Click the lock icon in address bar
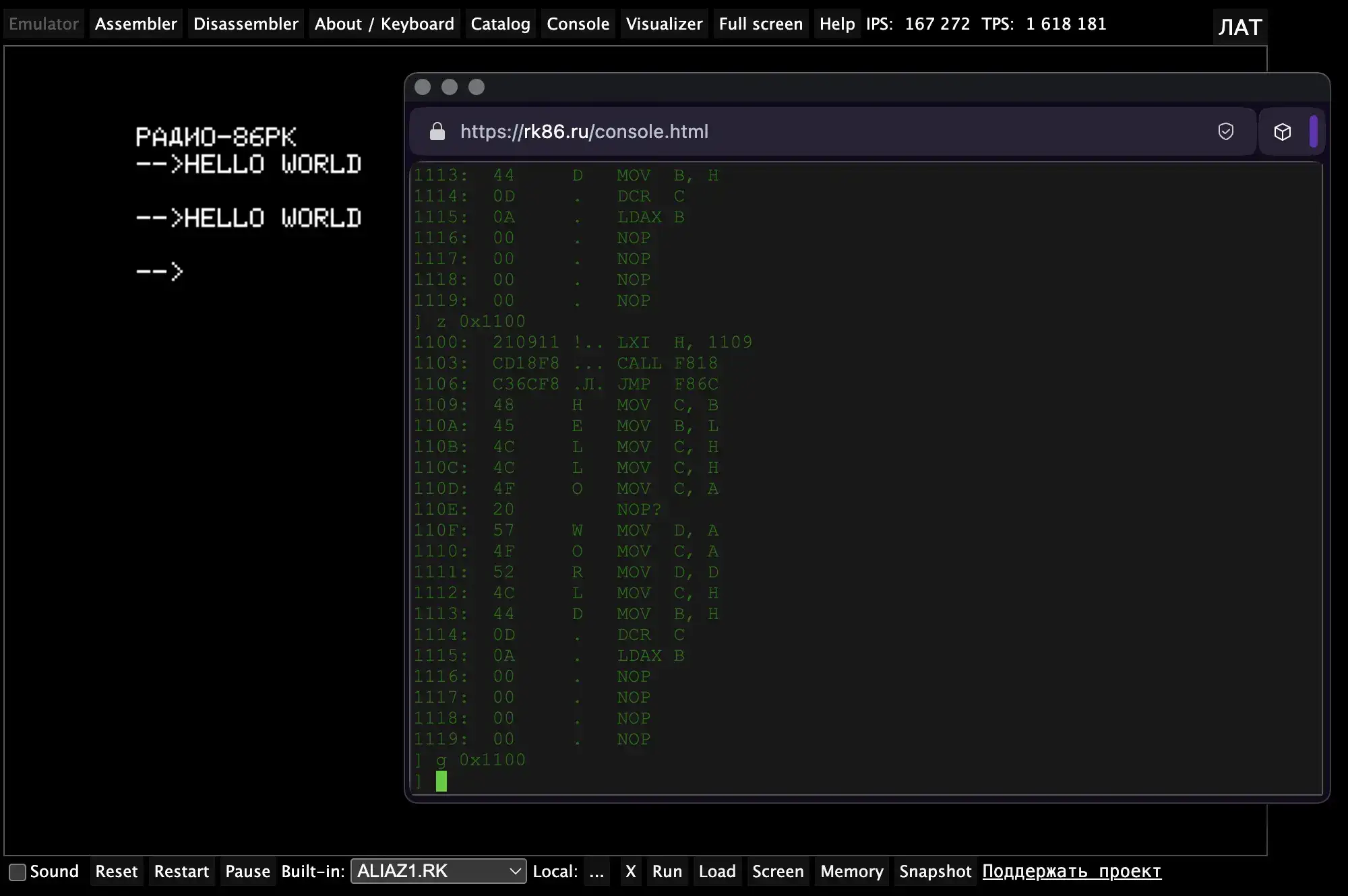Viewport: 1348px width, 896px height. point(437,131)
